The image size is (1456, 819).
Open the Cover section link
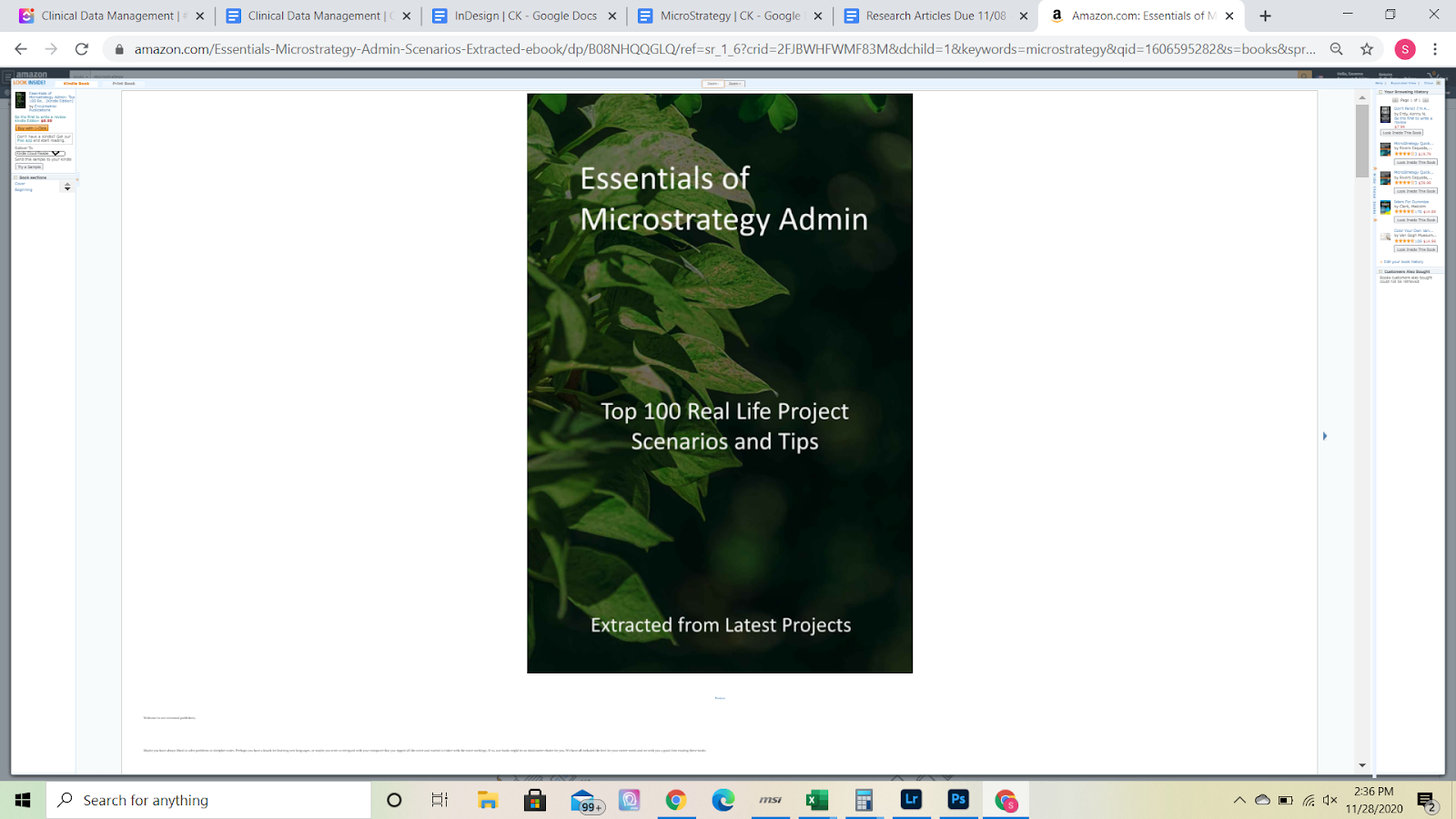click(x=20, y=184)
